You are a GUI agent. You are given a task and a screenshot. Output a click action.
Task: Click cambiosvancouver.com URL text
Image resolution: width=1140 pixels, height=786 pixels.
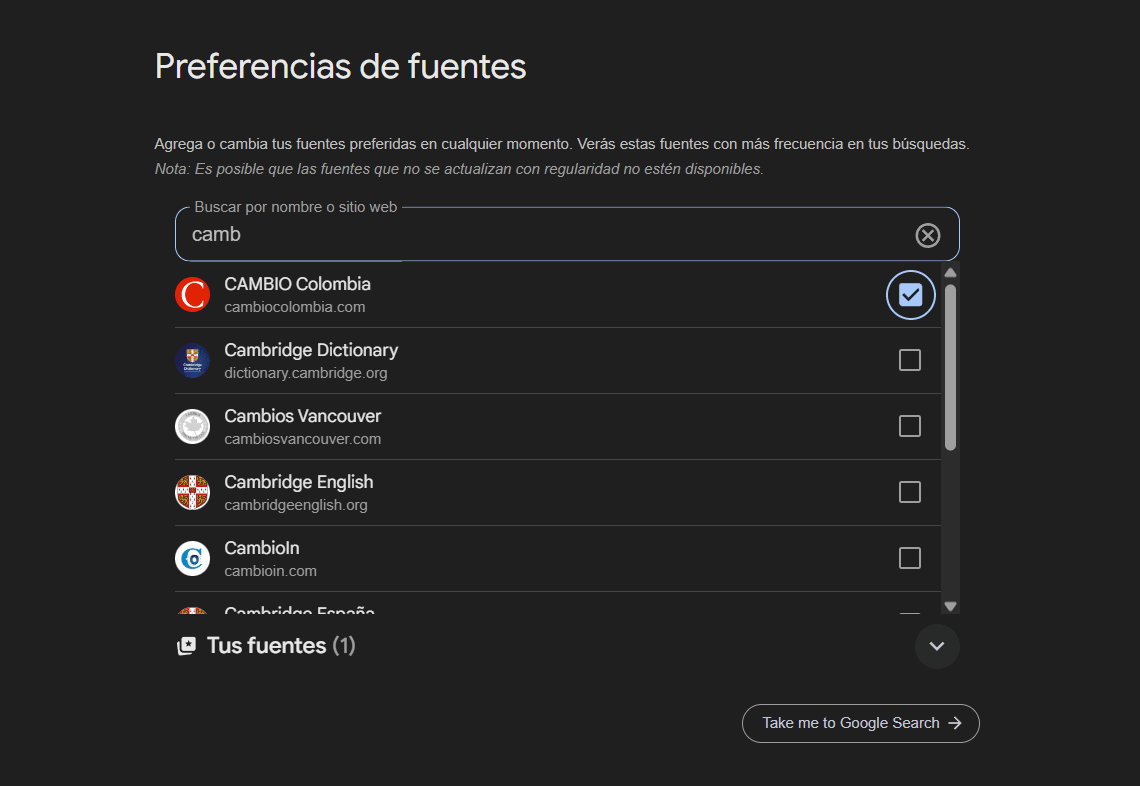[x=302, y=439]
